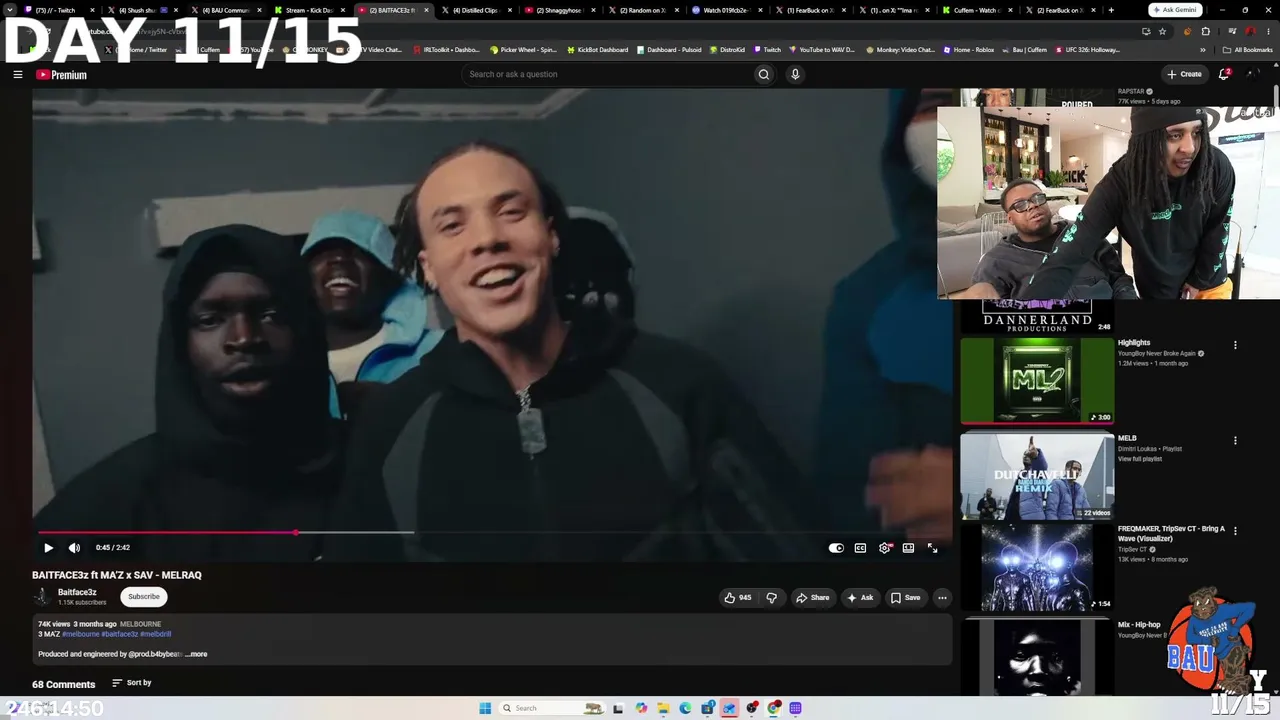The width and height of the screenshot is (1280, 720).
Task: Open the Picker Wheel bookmark
Action: pos(523,49)
